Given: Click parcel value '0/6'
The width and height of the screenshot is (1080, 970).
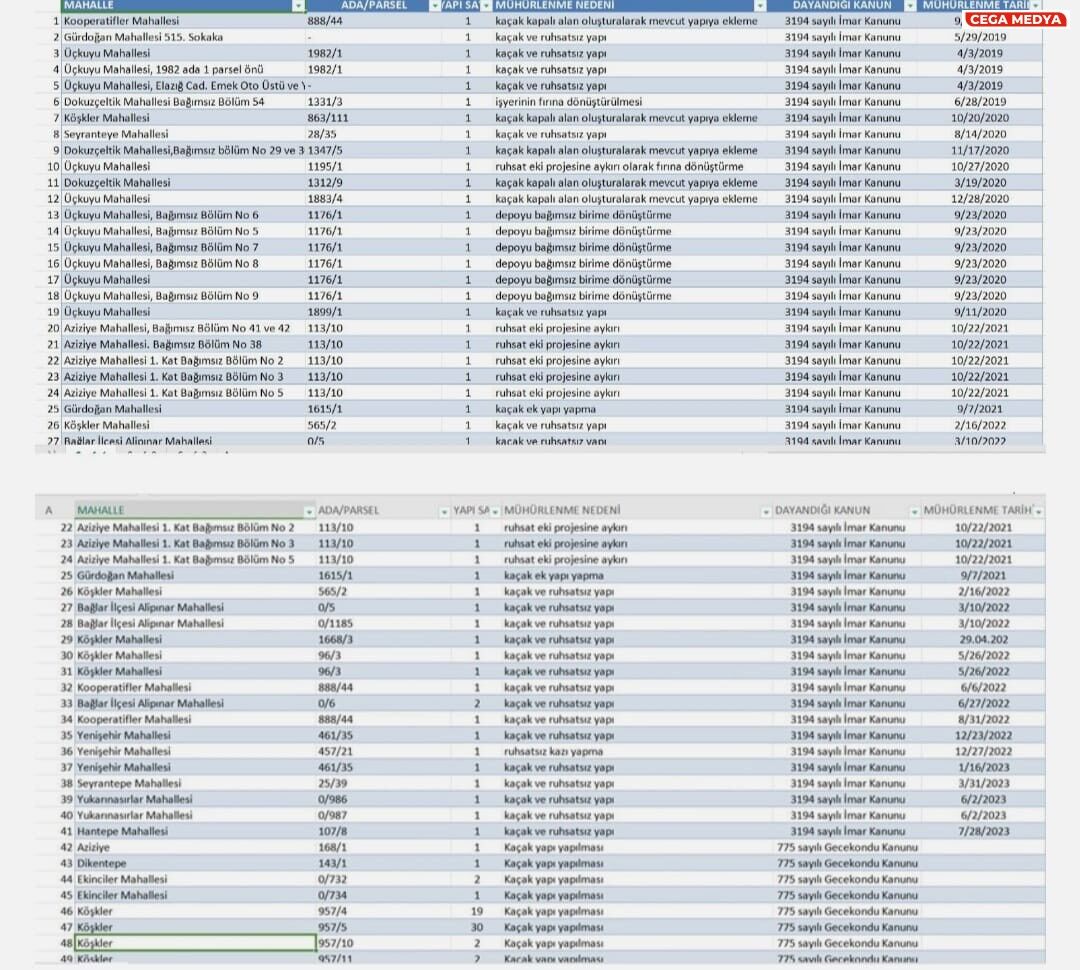Looking at the screenshot, I should [326, 703].
